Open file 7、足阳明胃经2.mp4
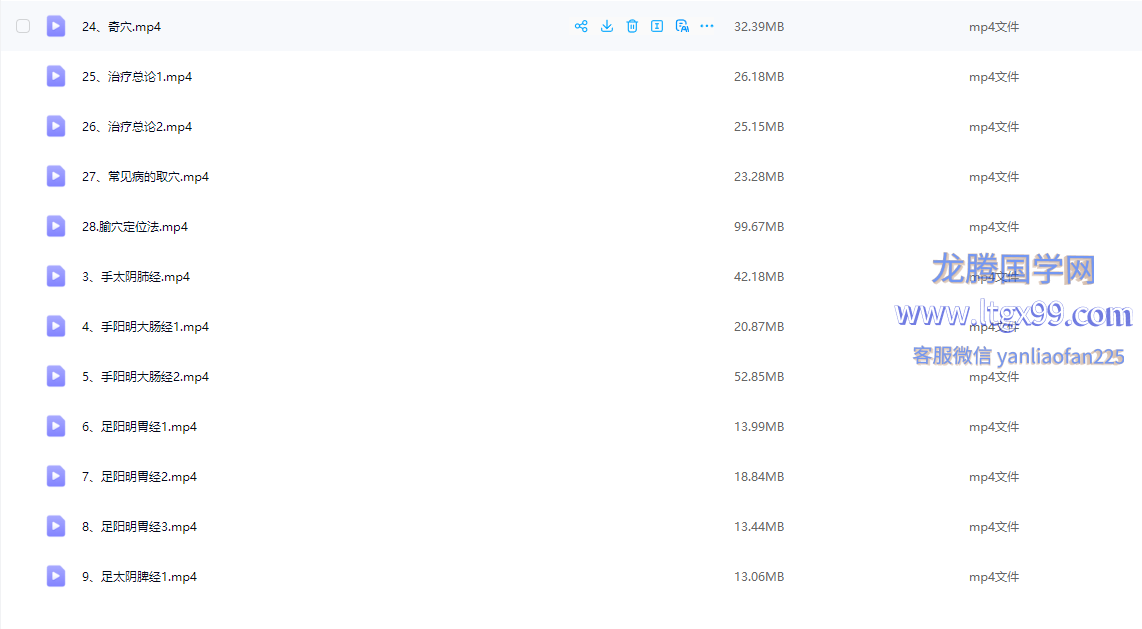 tap(139, 477)
